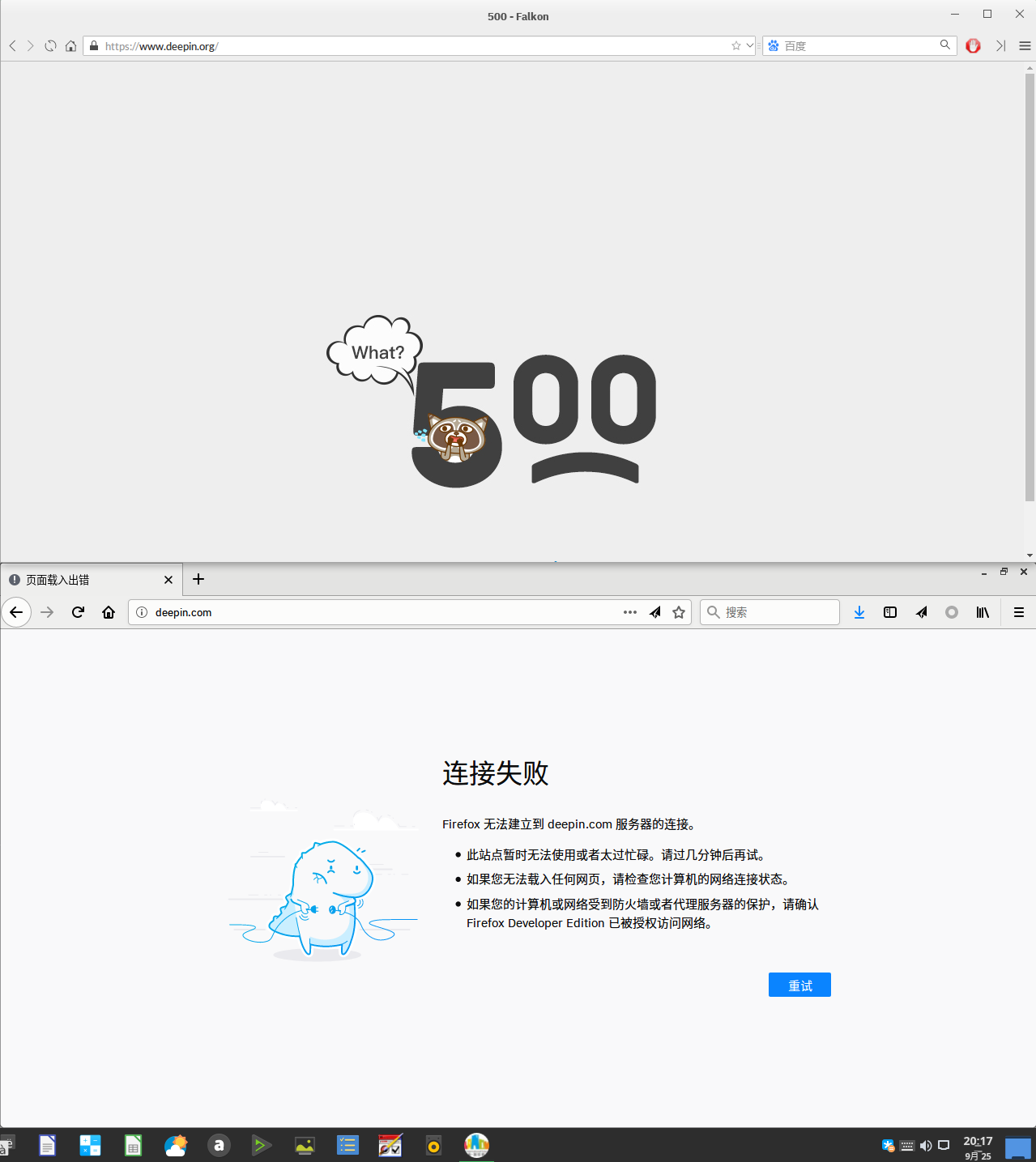Click the Baidu search field in Falkon
The height and width of the screenshot is (1162, 1036).
859,46
